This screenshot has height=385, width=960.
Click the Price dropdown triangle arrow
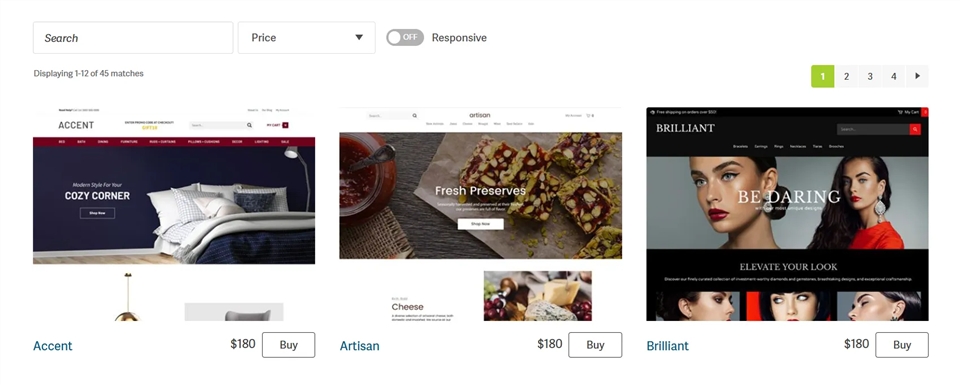(359, 37)
